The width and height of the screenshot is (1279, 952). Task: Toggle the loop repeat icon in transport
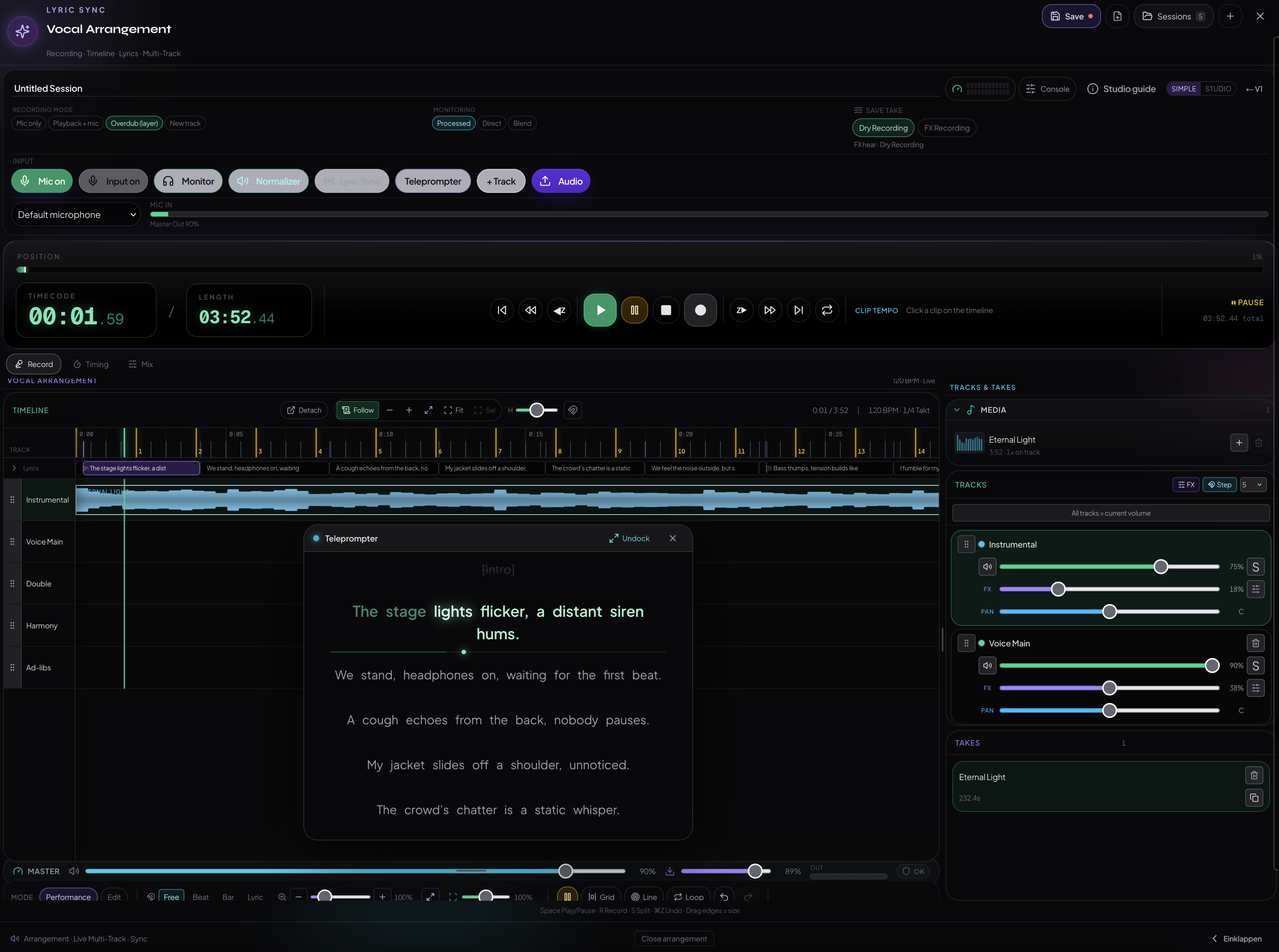[x=827, y=310]
